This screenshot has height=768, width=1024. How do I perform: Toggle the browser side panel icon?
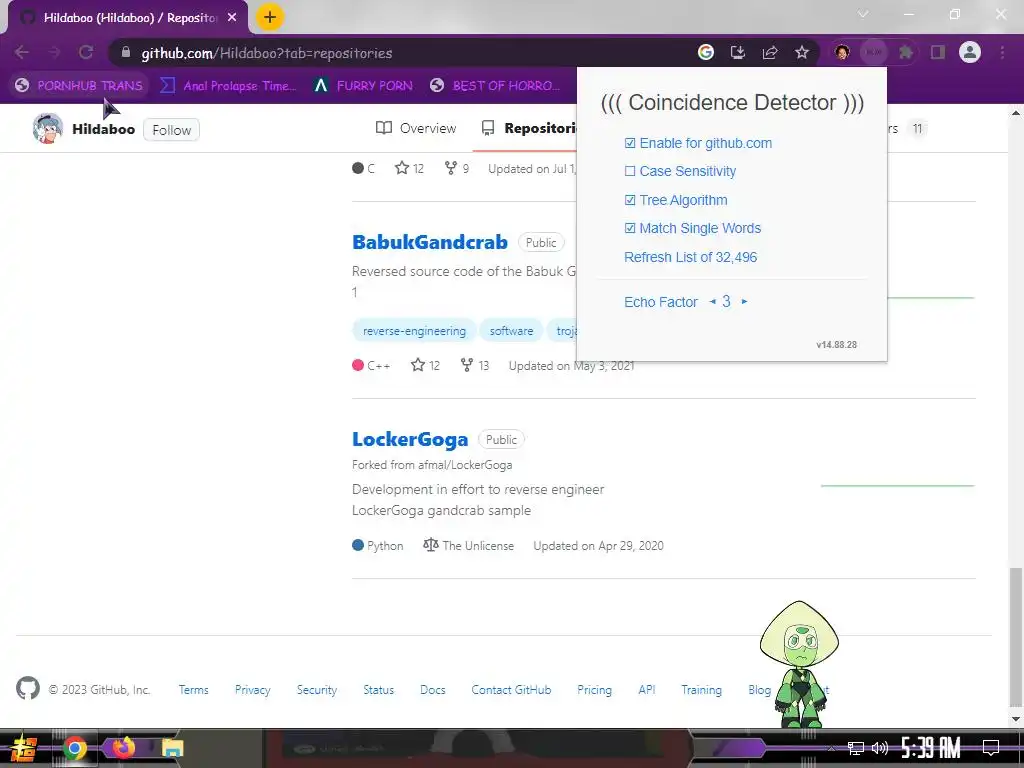938,52
